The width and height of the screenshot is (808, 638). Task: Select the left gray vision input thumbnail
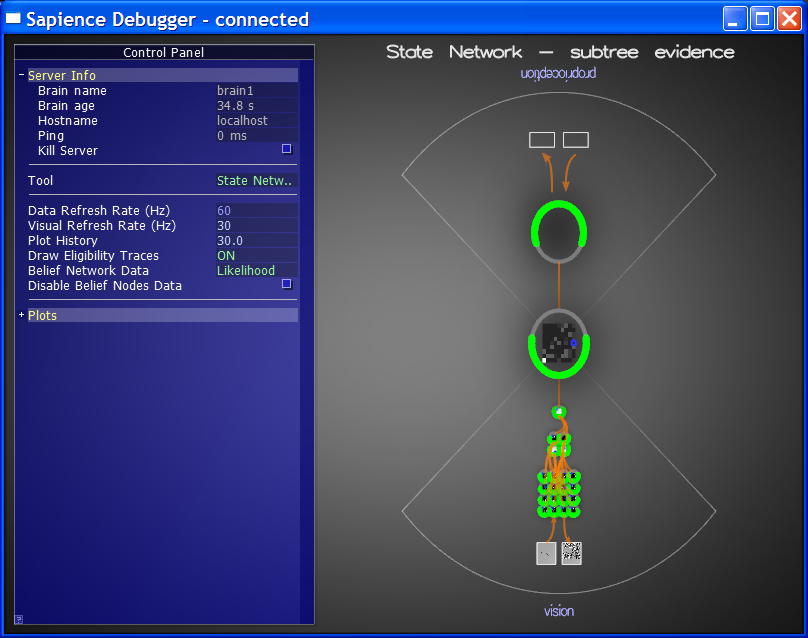click(x=546, y=553)
